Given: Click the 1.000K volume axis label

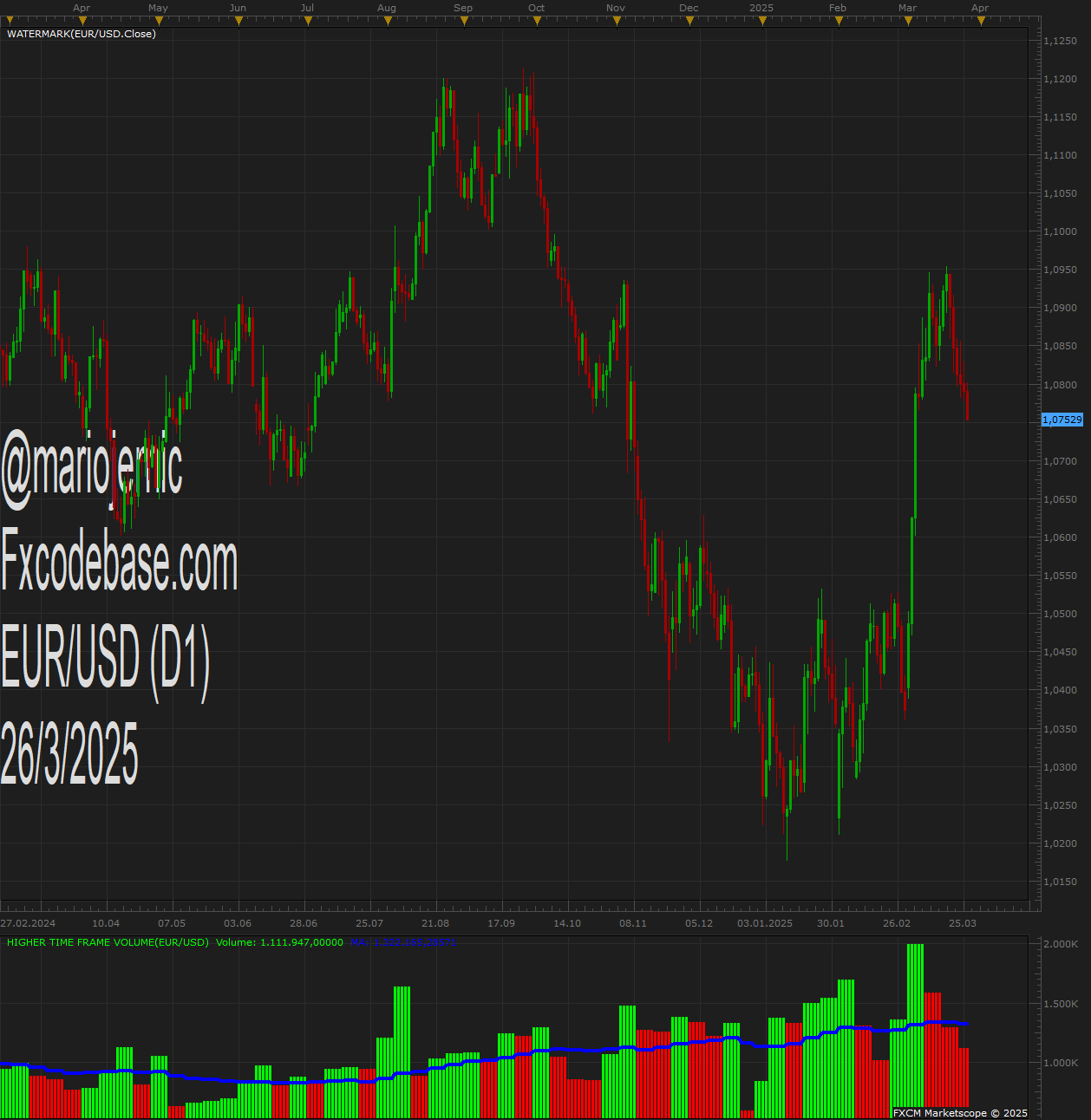Looking at the screenshot, I should pyautogui.click(x=1062, y=1063).
